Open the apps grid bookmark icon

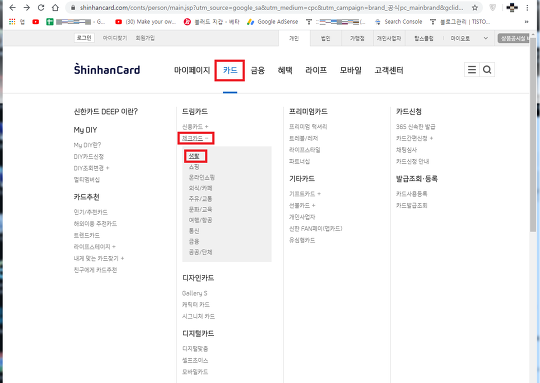tap(12, 22)
